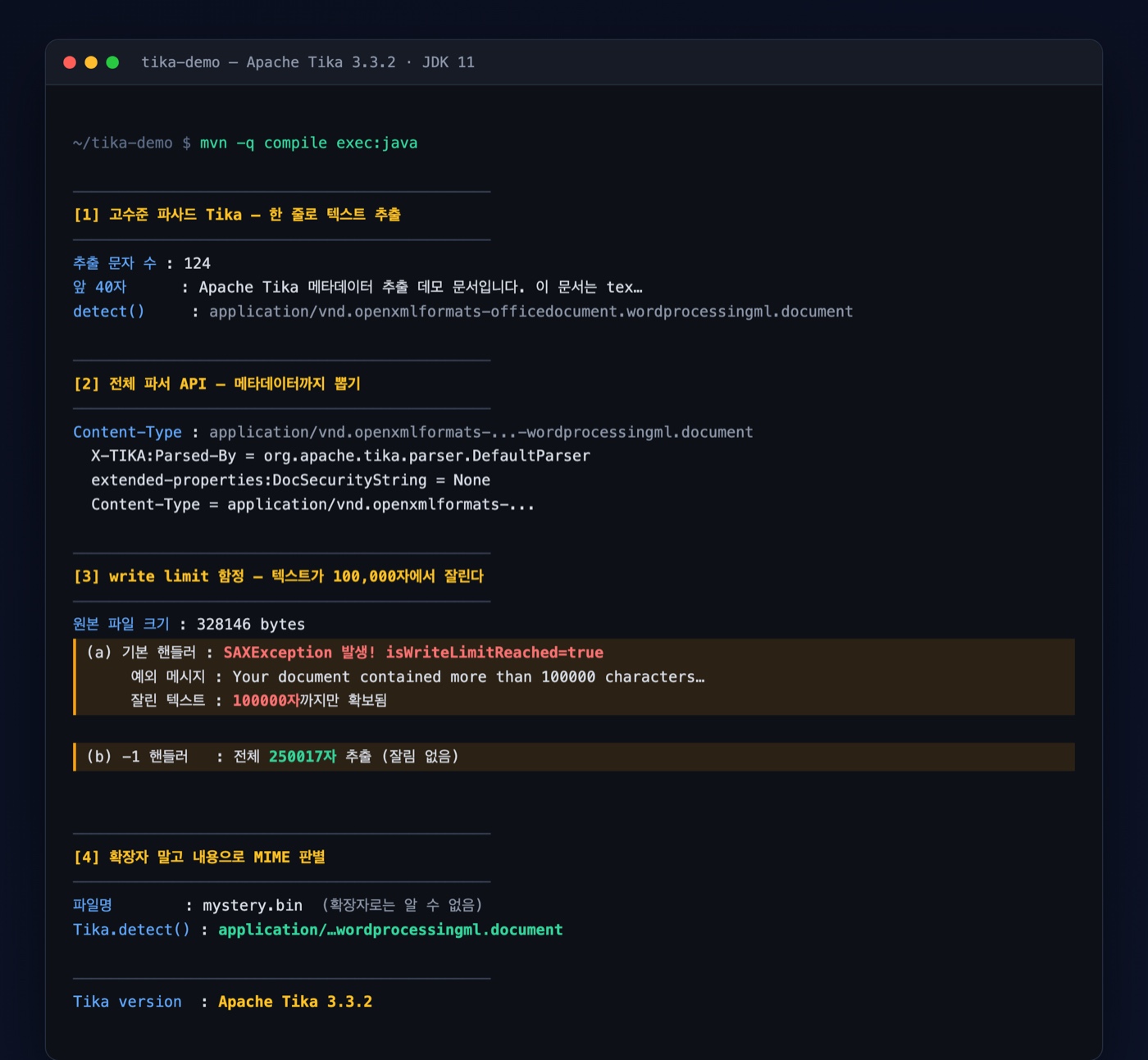The height and width of the screenshot is (1060, 1148).
Task: Click the window title 'tika-demo — Apache Tika 3.3.2 · JDK 11'
Action: (307, 62)
